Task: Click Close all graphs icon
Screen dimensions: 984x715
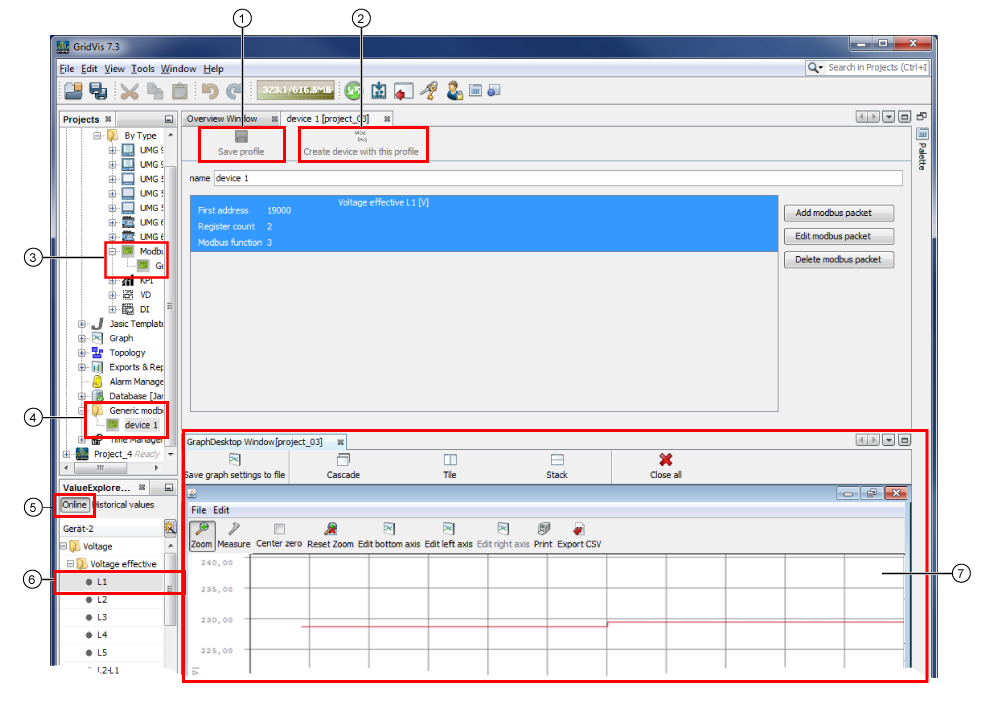Action: pos(665,460)
